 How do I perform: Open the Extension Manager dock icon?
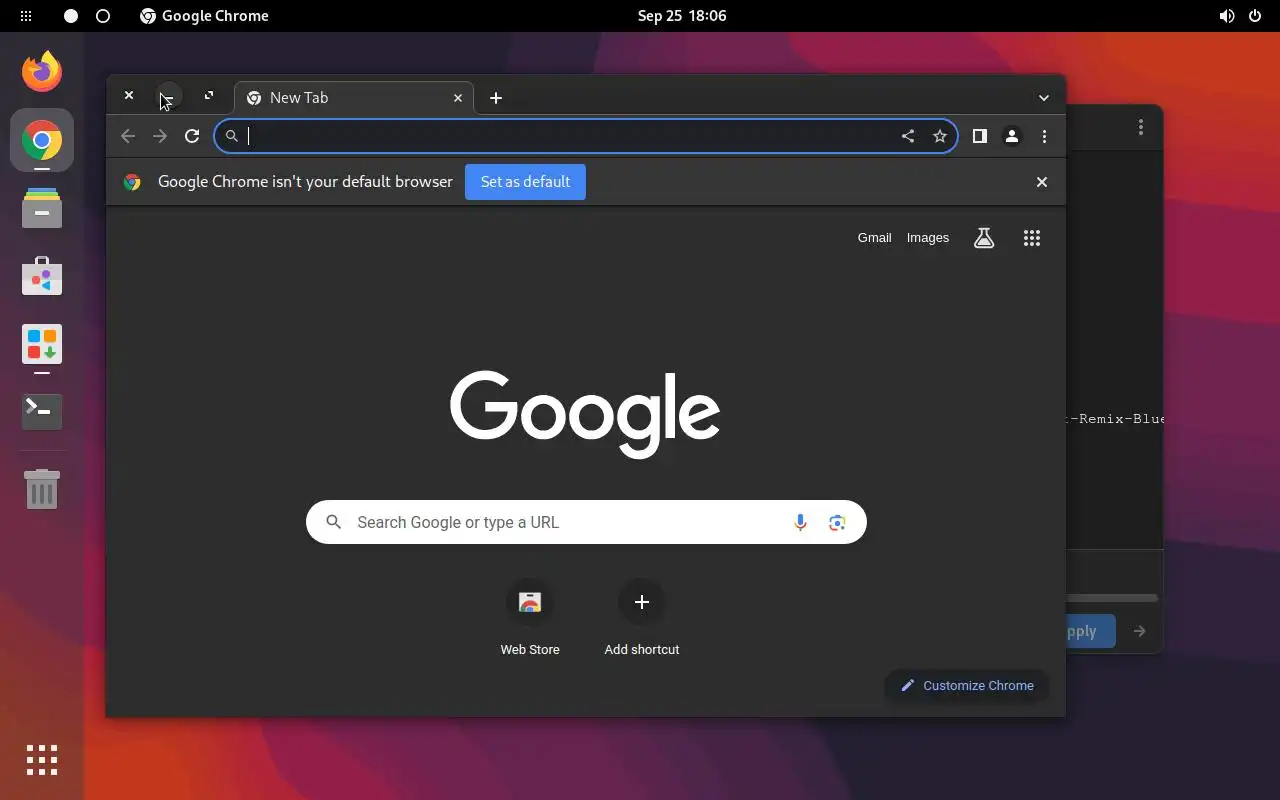42,344
